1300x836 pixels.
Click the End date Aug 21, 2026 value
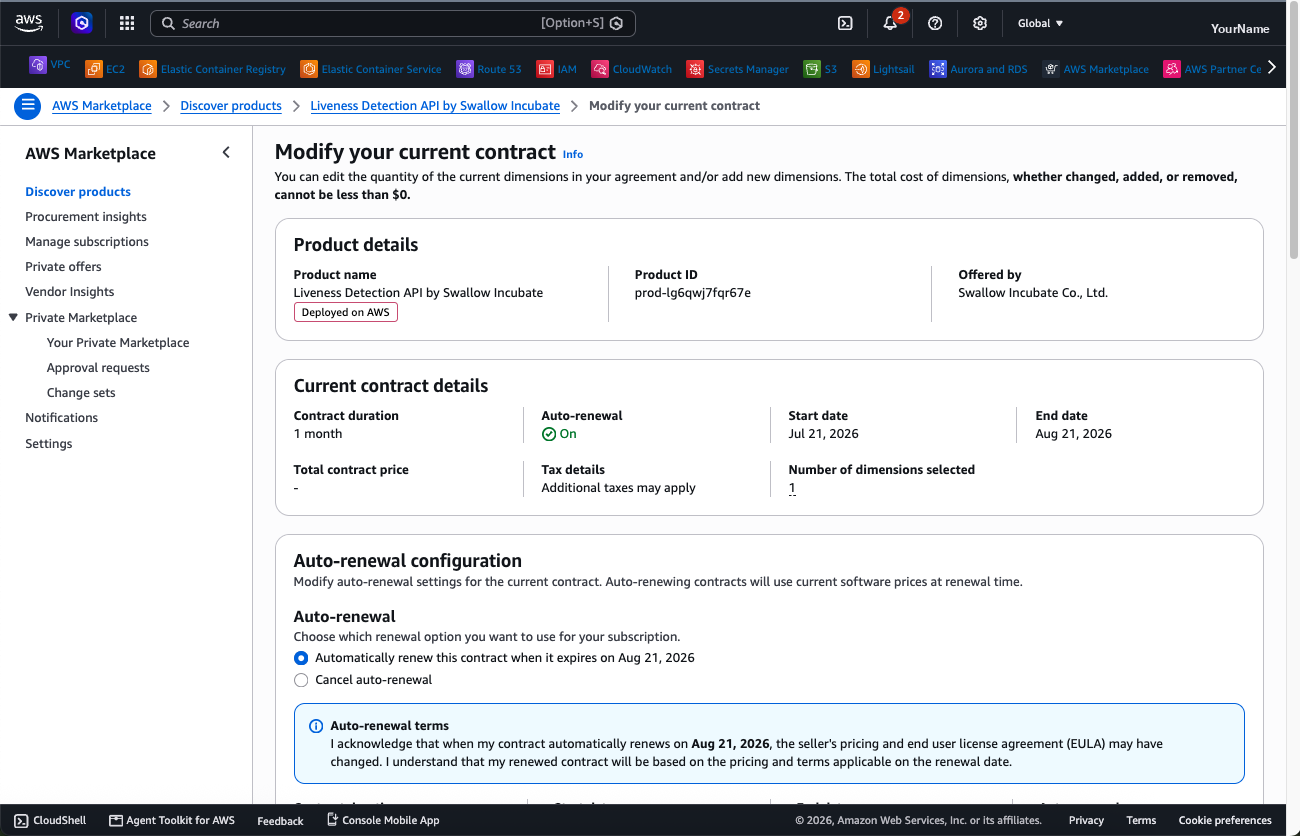click(x=1074, y=434)
